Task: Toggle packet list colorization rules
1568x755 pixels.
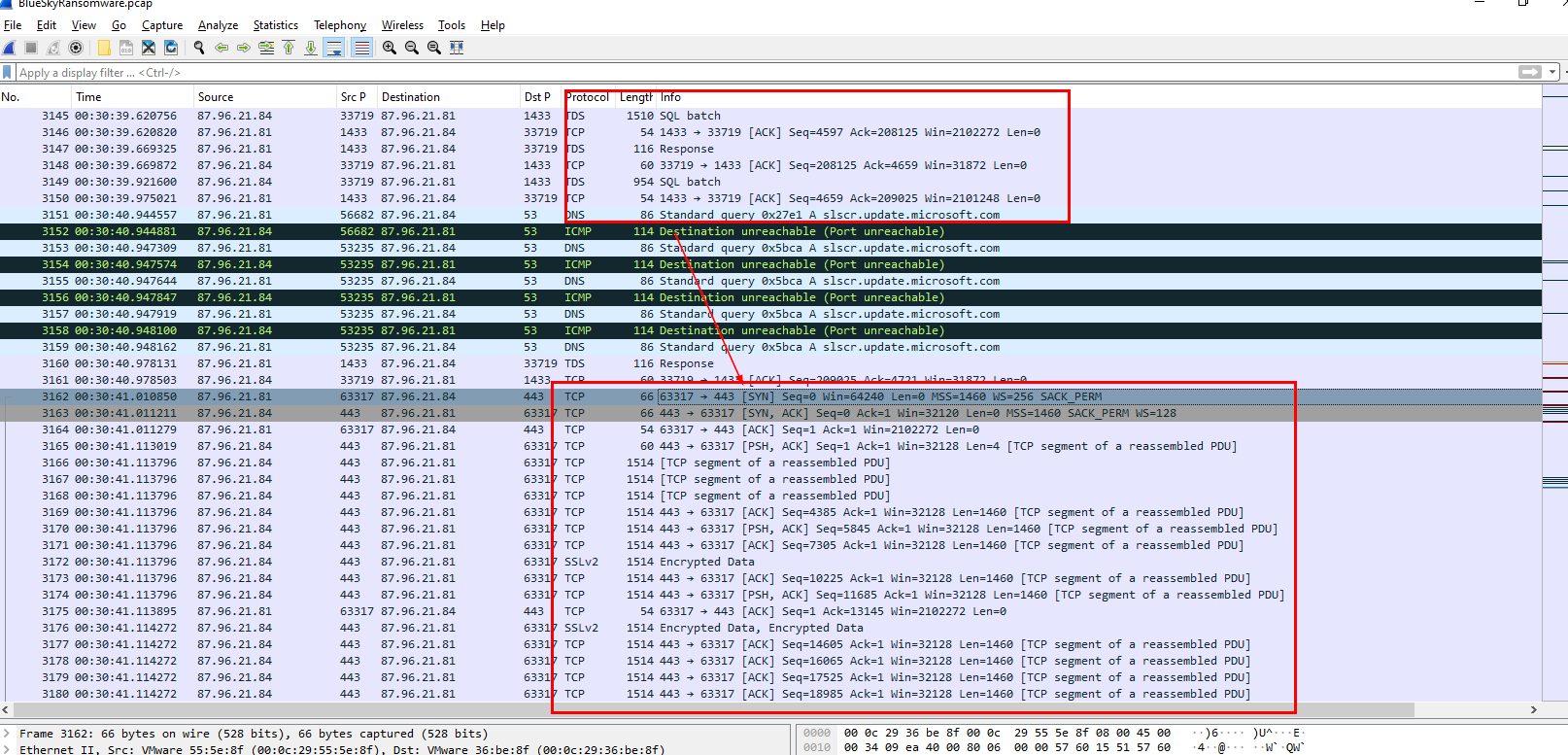Action: point(361,48)
